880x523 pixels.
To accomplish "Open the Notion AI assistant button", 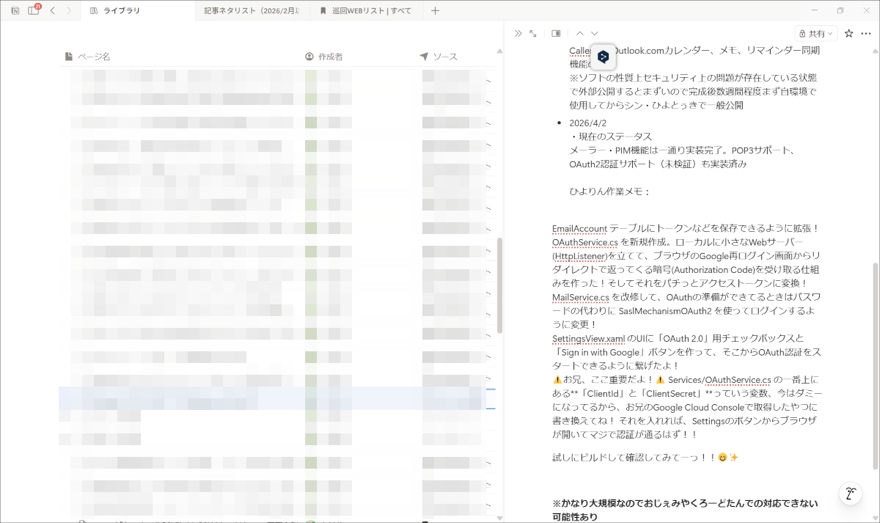I will pos(850,493).
